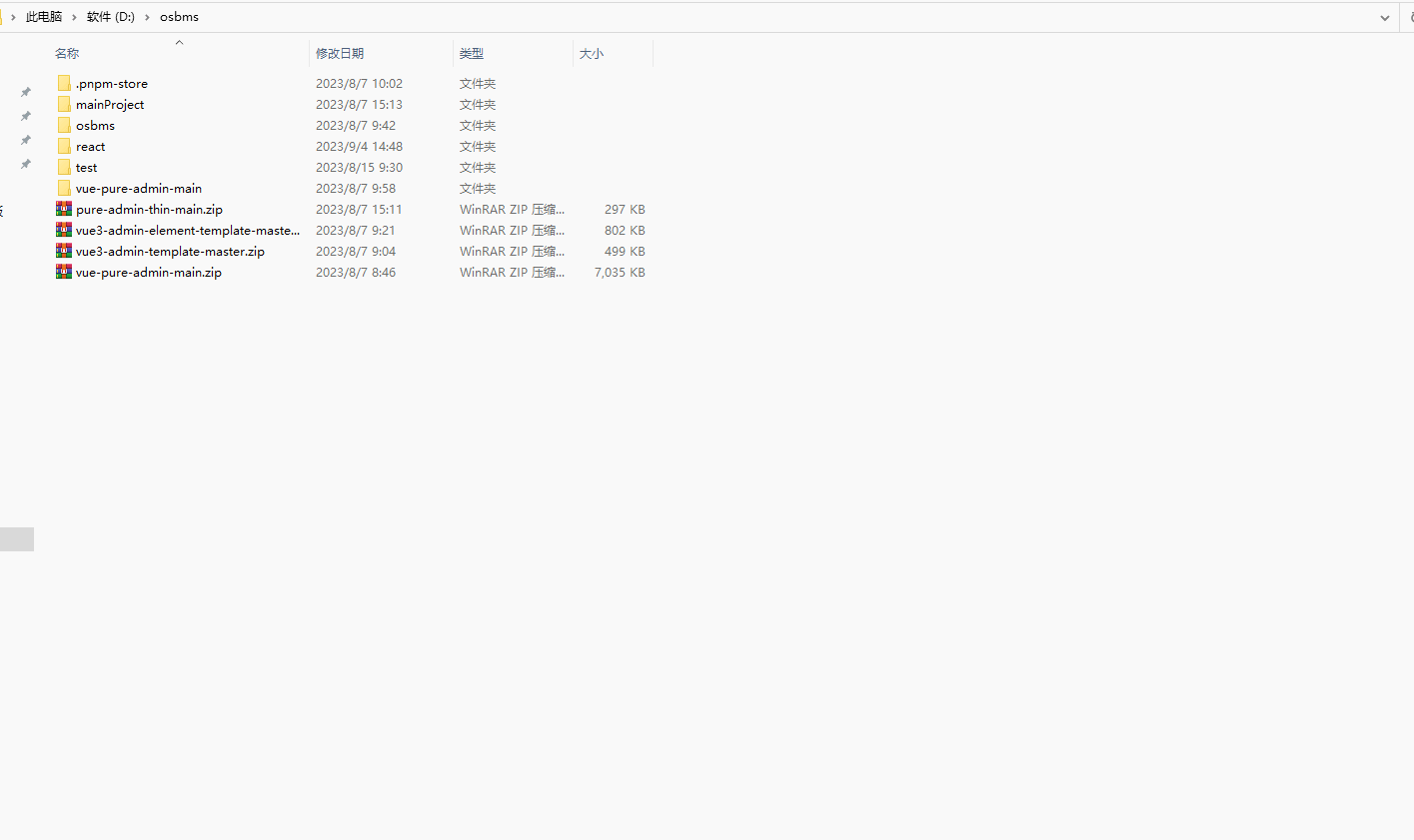Click osbms breadcrumb segment in address bar
1414x840 pixels.
(x=179, y=17)
